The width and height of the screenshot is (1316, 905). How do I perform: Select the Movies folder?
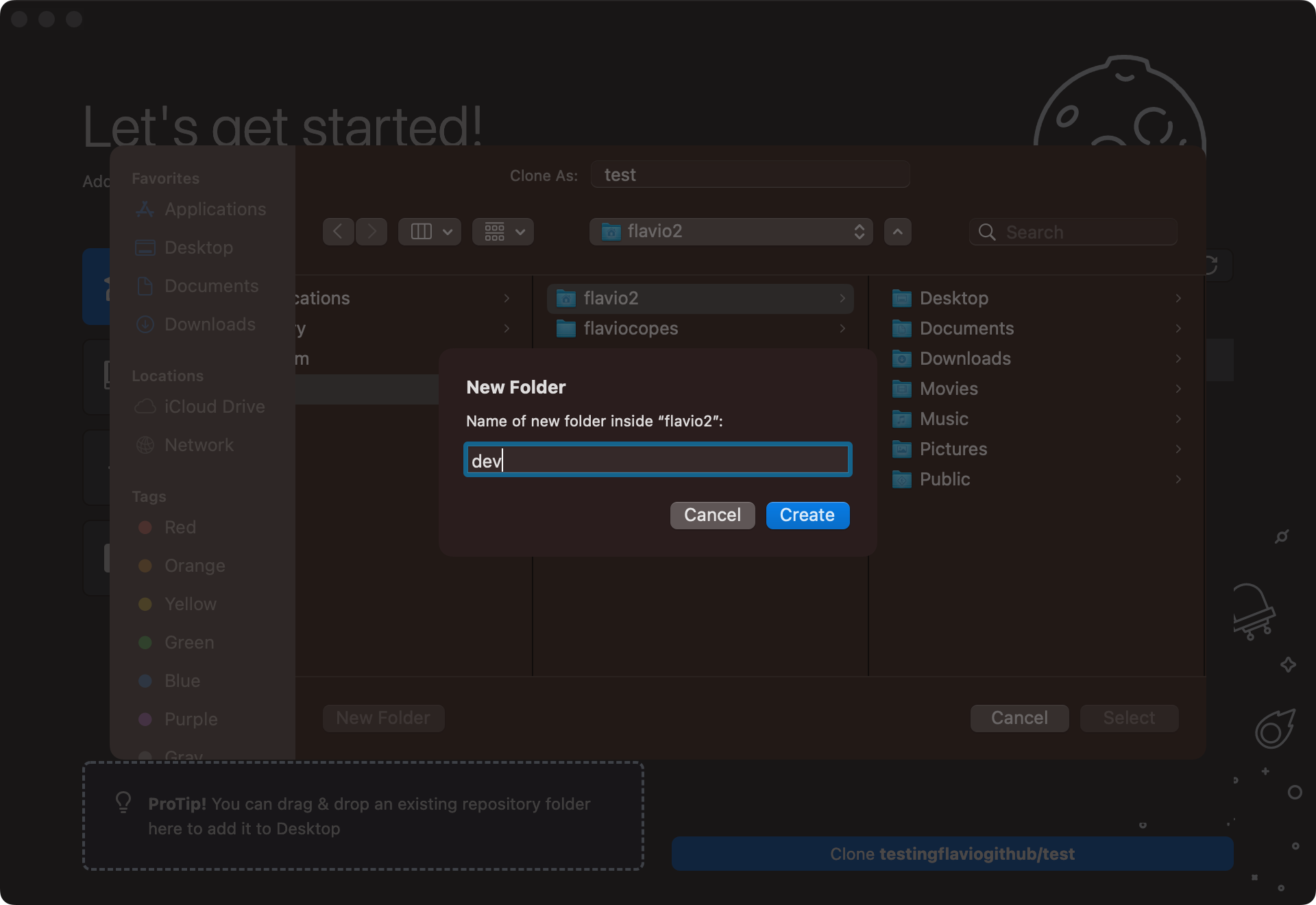[x=949, y=388]
